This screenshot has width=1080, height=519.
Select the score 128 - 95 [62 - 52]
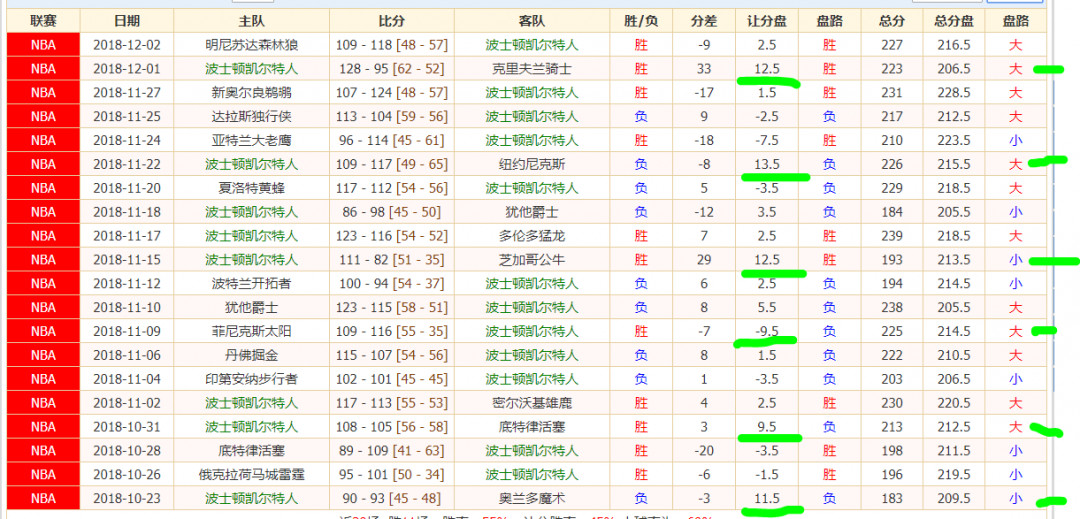[x=392, y=69]
